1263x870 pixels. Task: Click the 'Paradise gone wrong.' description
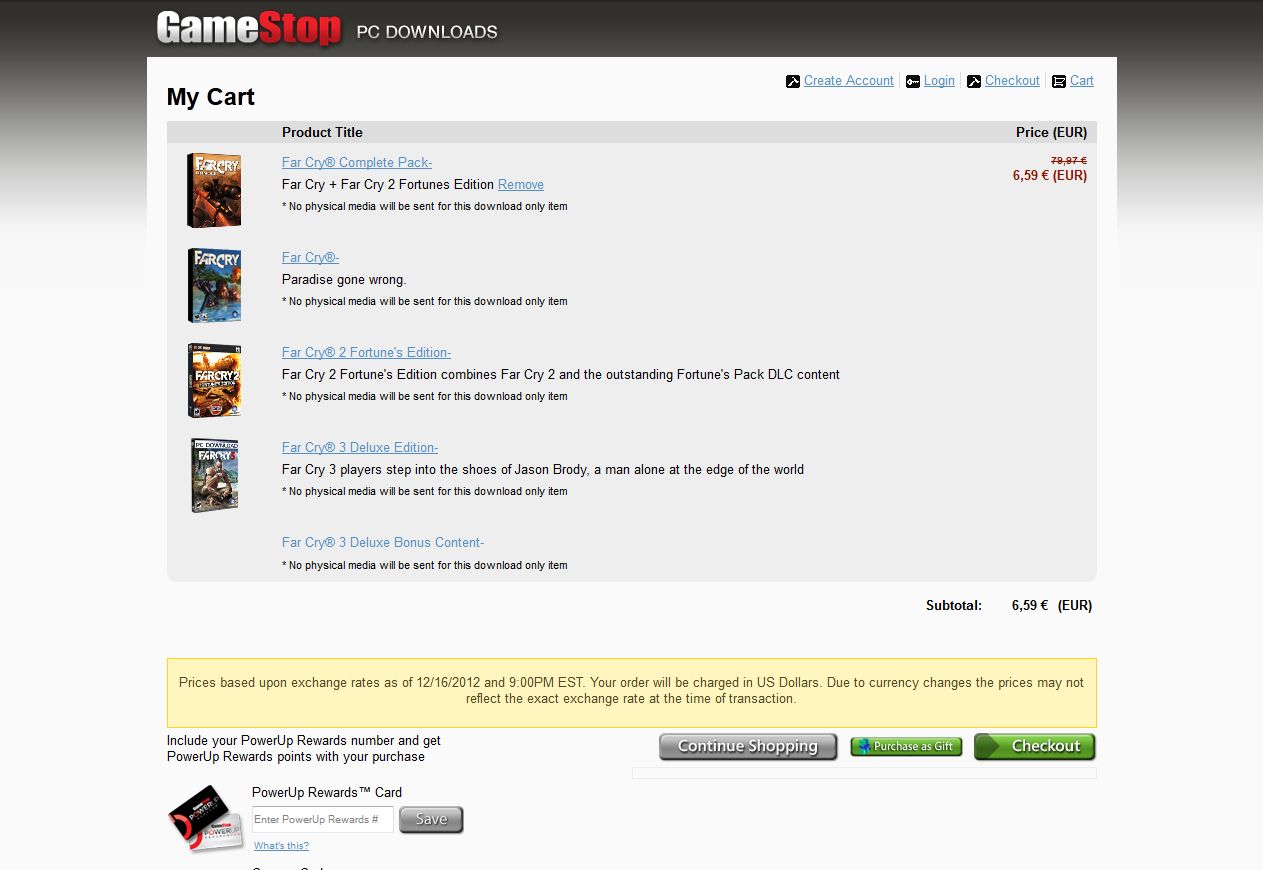[x=344, y=279]
